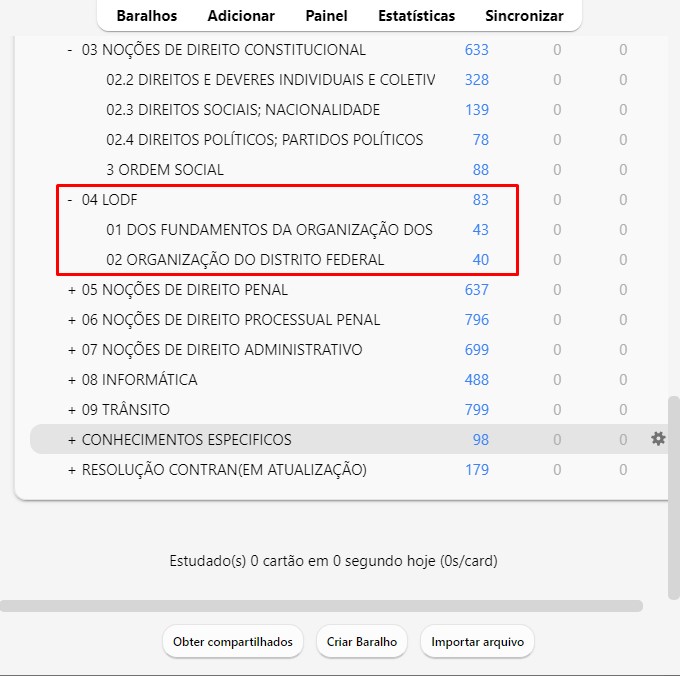This screenshot has width=680, height=676.
Task: Expand 07 NOÇÕES DE DIREITO ADMINISTRATIVO deck
Action: point(72,350)
